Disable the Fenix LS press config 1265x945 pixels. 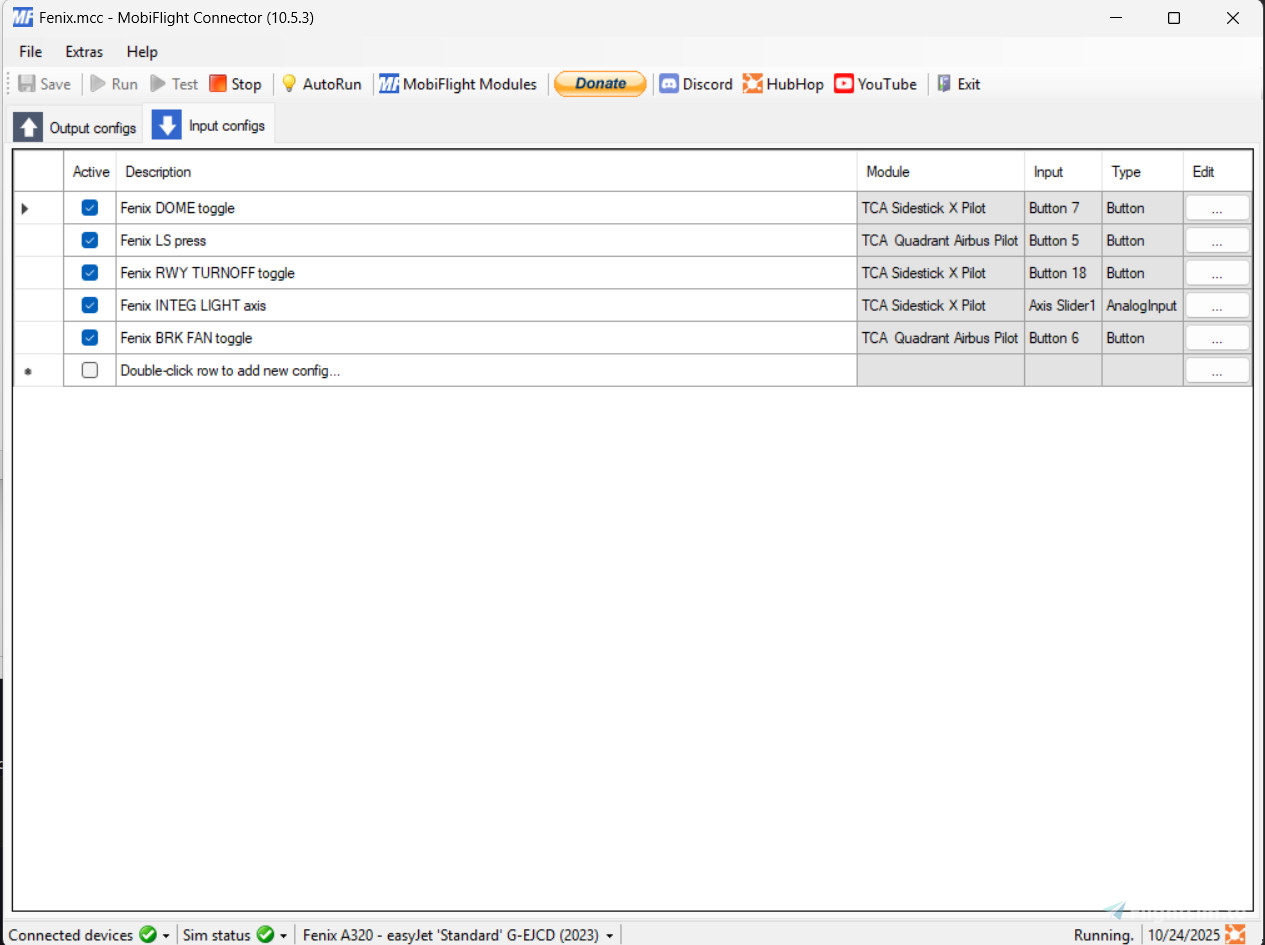click(x=90, y=240)
